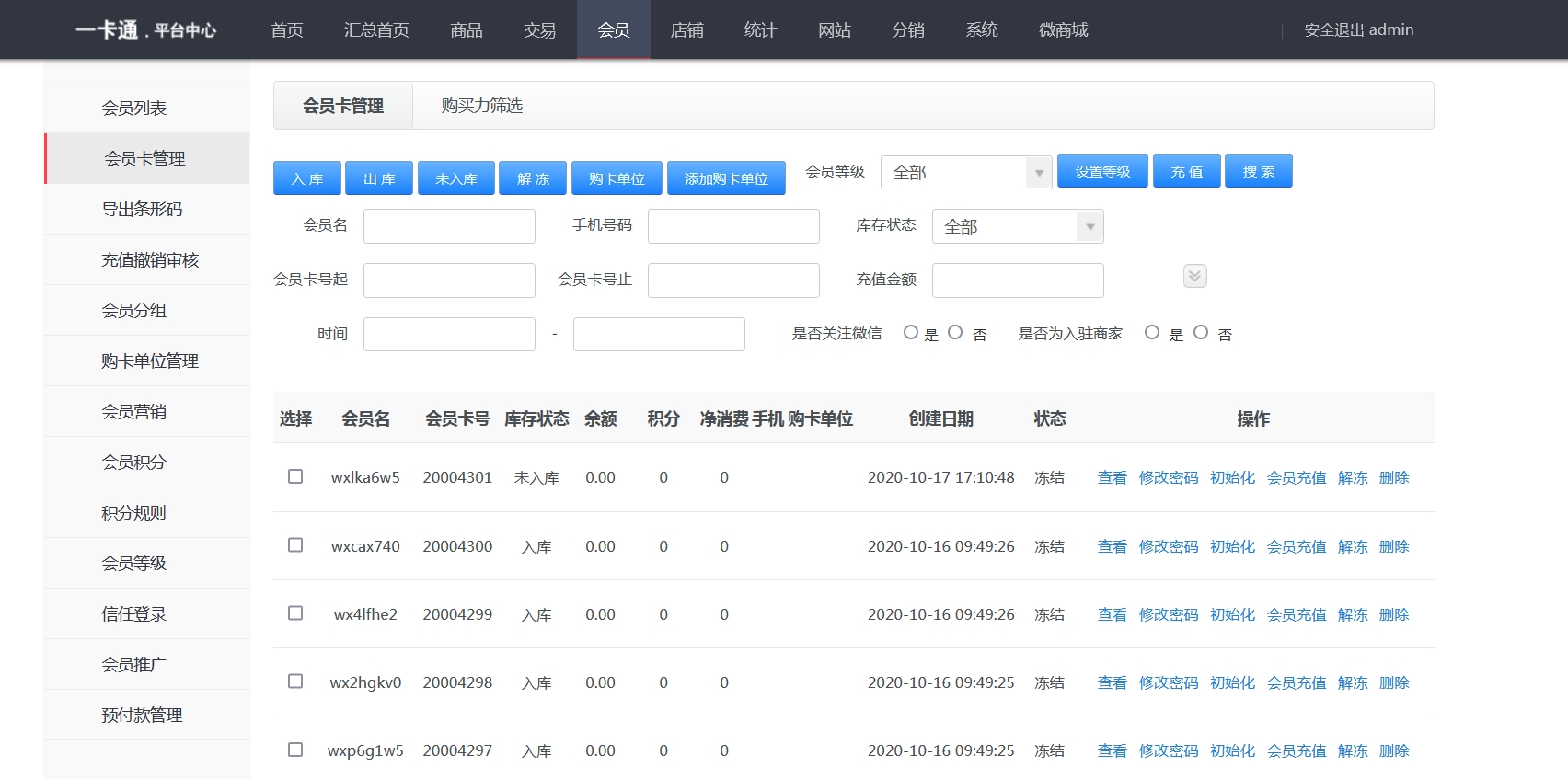This screenshot has height=779, width=1568.
Task: Click the 未入库 button
Action: [456, 178]
